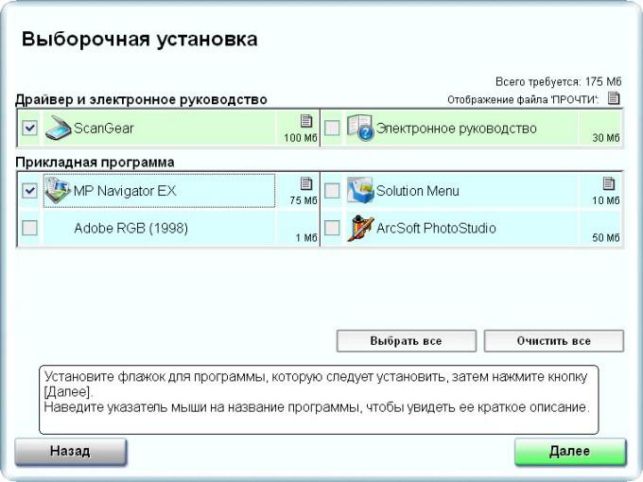The image size is (643, 482).
Task: Click the '10 Мб' size of Solution Menu
Action: click(606, 201)
